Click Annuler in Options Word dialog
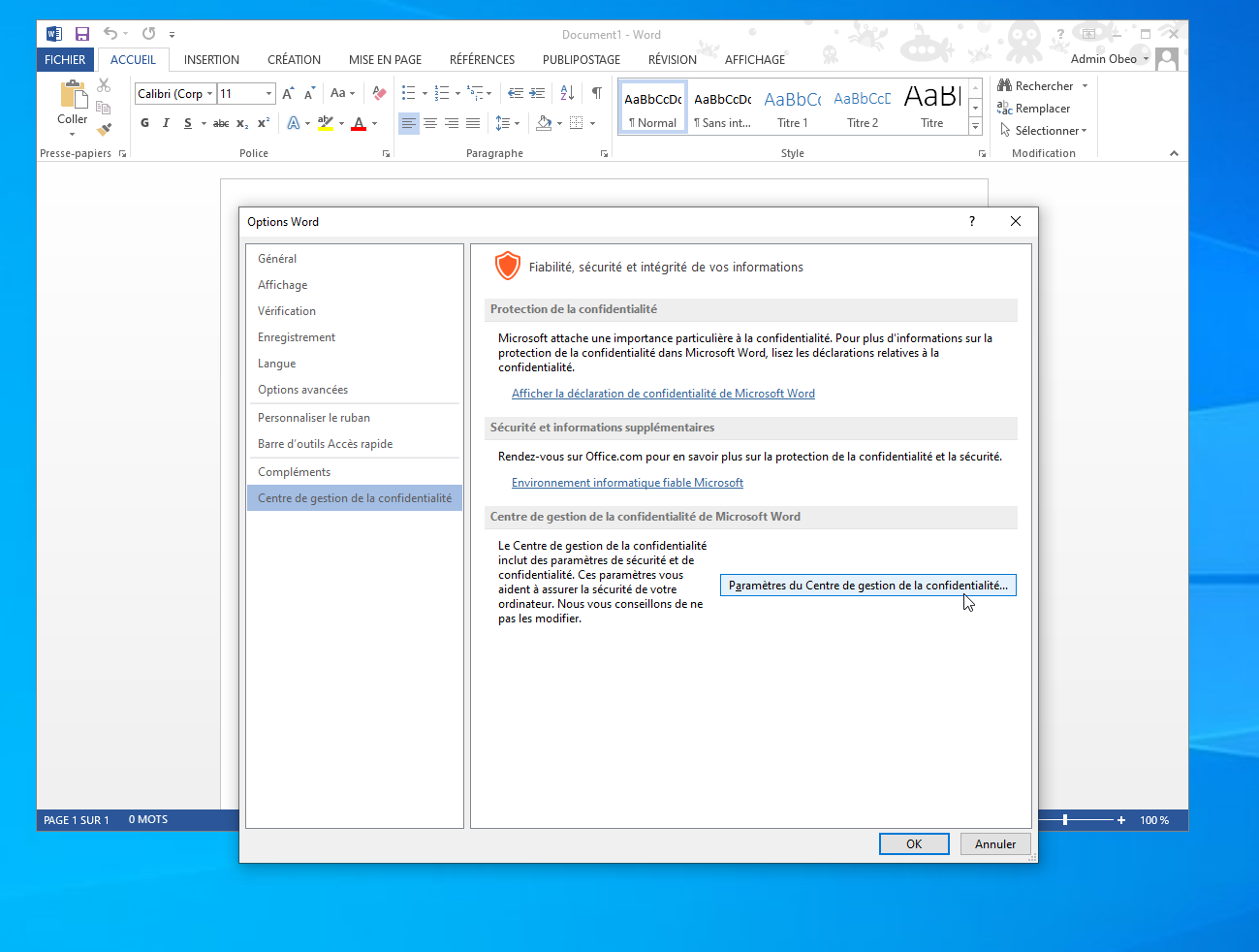 [x=995, y=844]
